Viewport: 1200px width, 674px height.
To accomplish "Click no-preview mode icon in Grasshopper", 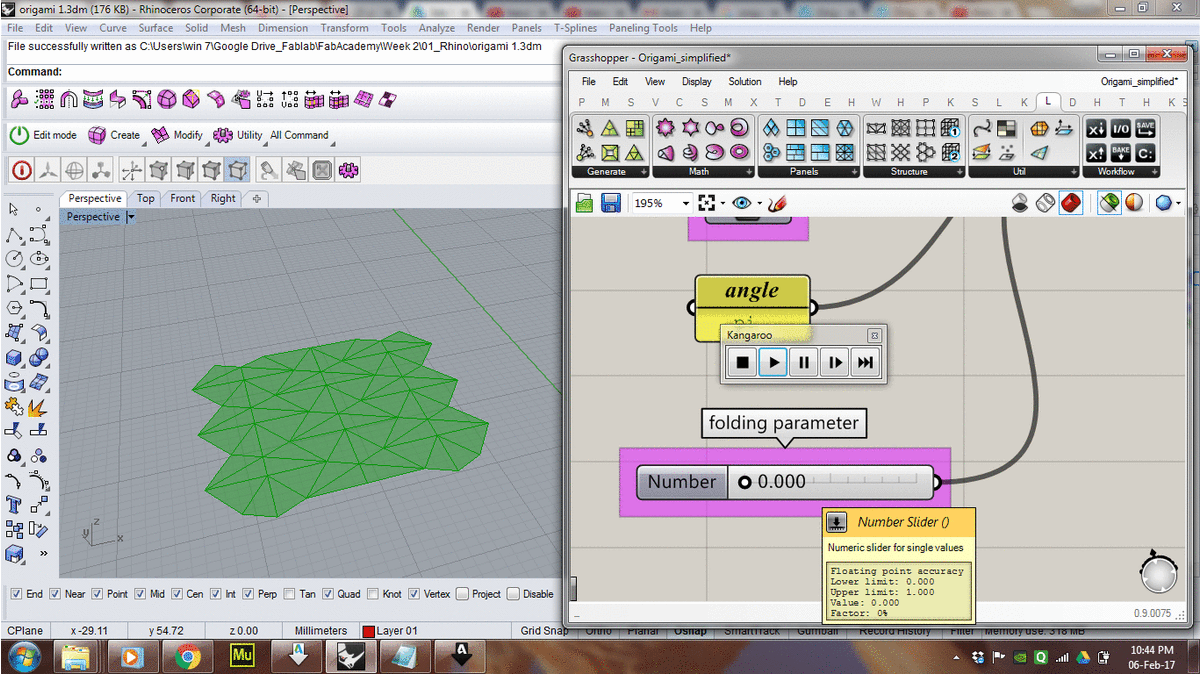I will pyautogui.click(x=1020, y=203).
